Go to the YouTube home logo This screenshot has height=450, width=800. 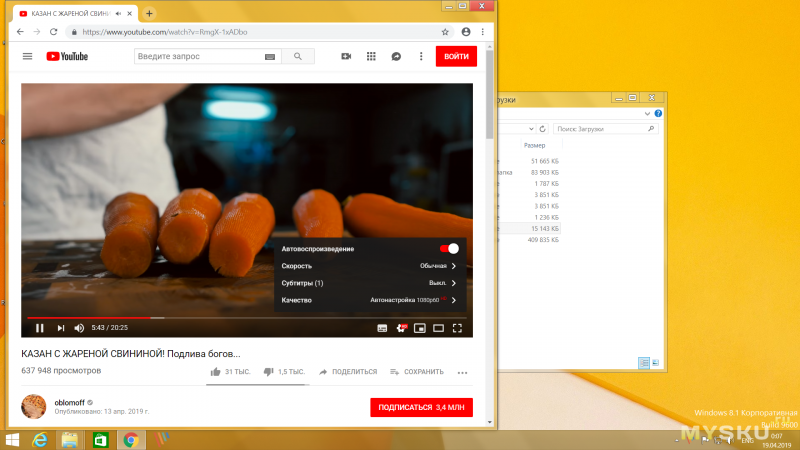[67, 56]
